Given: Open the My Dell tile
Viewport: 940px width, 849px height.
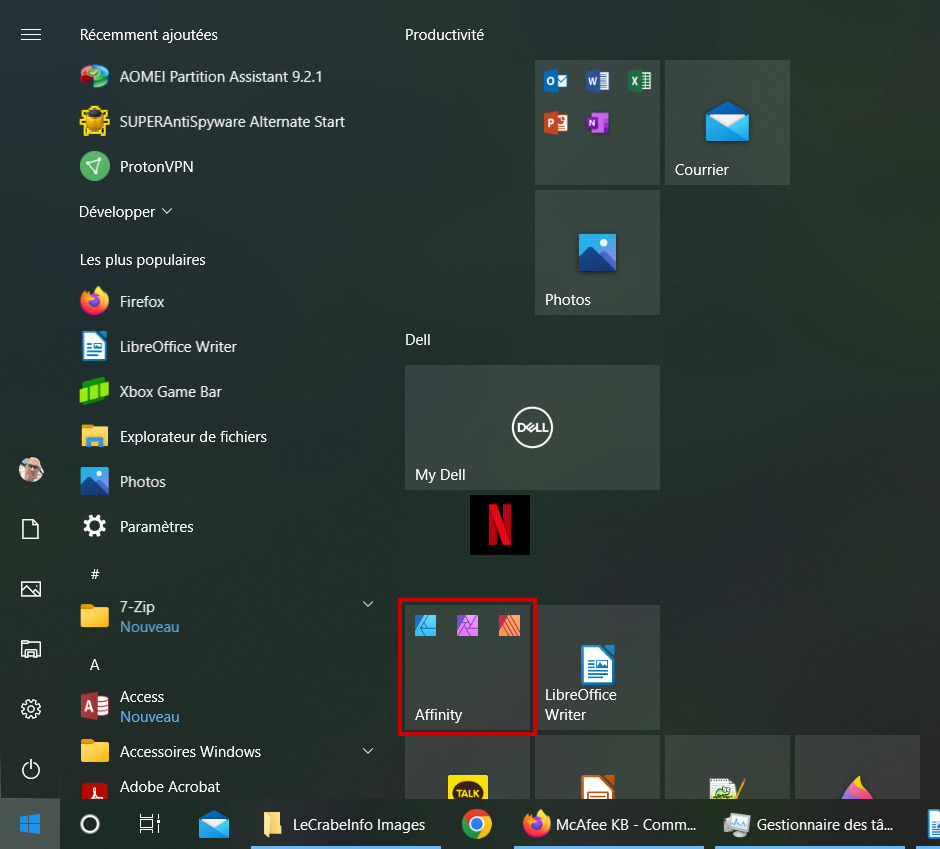Looking at the screenshot, I should pyautogui.click(x=532, y=427).
